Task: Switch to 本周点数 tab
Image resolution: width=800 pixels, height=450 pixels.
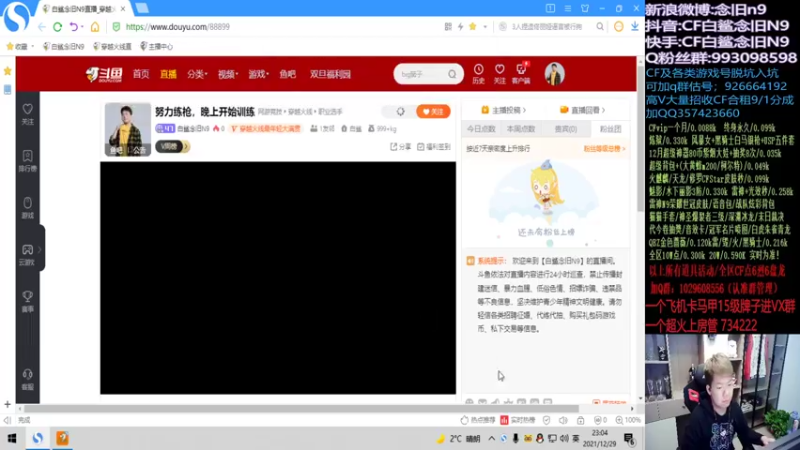Action: (521, 129)
